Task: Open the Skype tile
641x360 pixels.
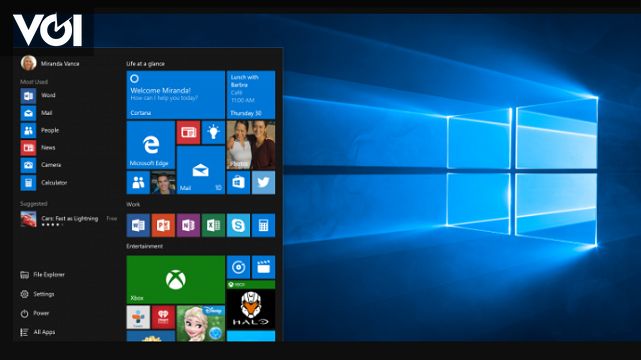Action: [x=238, y=225]
